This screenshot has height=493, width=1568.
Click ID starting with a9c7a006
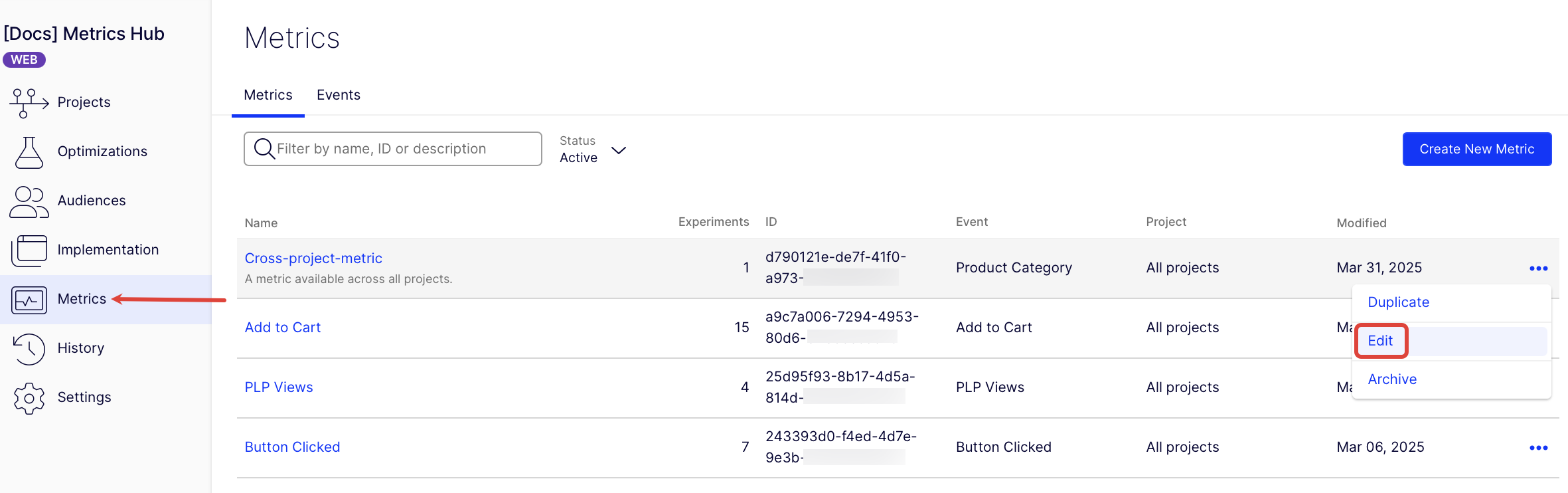[x=842, y=328]
